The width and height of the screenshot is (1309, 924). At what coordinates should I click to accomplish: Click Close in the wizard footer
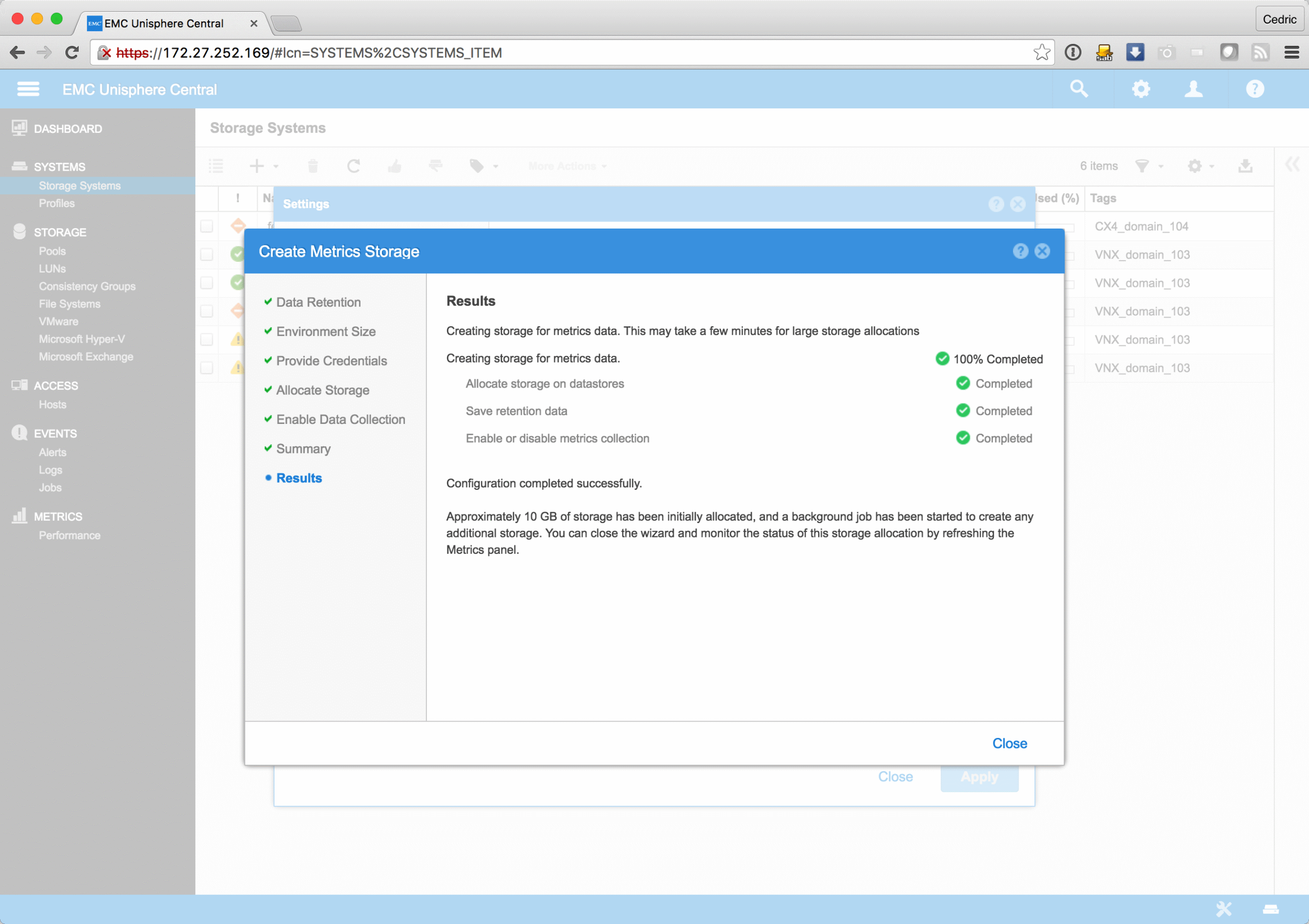pyautogui.click(x=1009, y=743)
